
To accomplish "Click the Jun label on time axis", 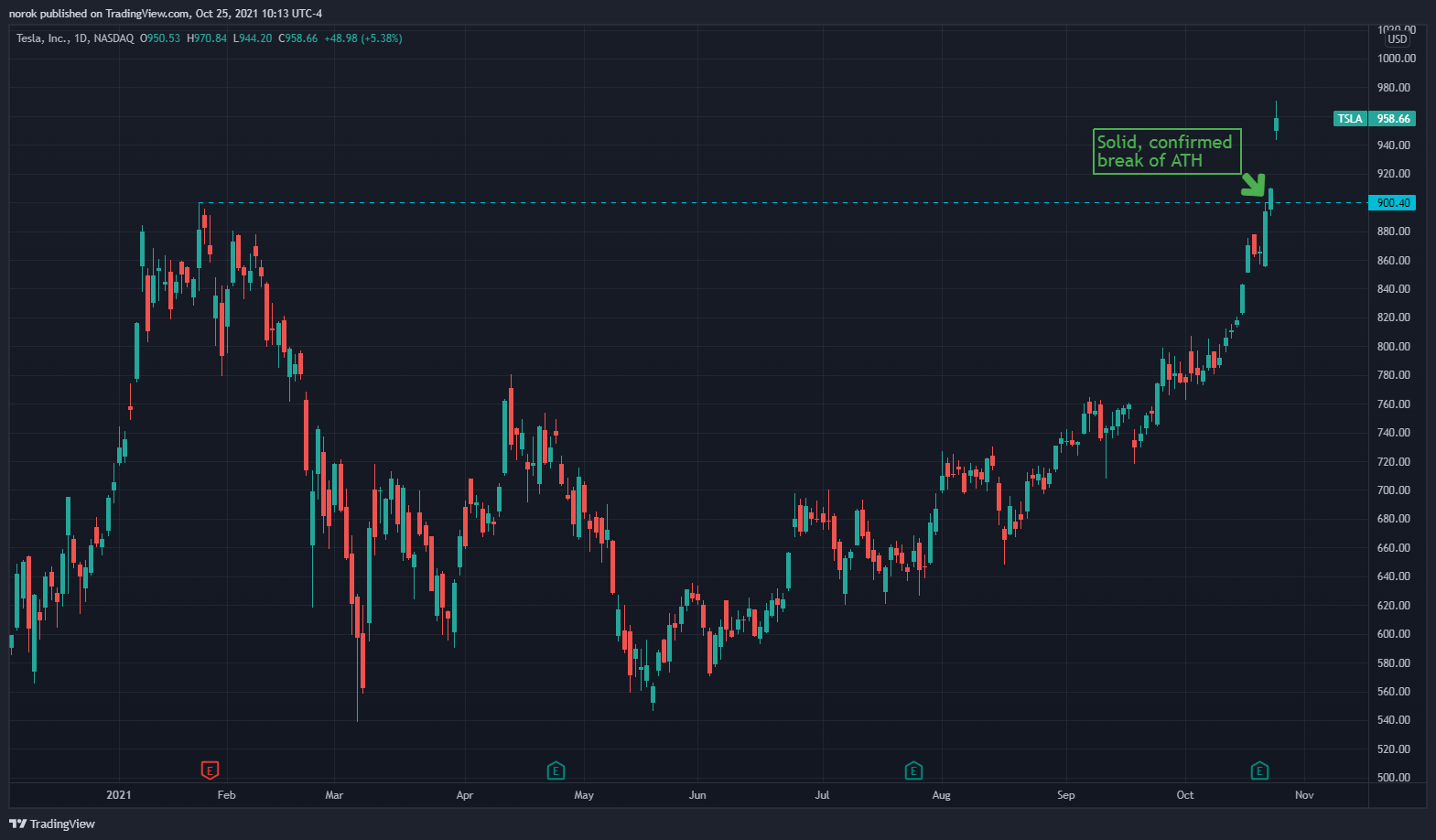I will pos(697,795).
